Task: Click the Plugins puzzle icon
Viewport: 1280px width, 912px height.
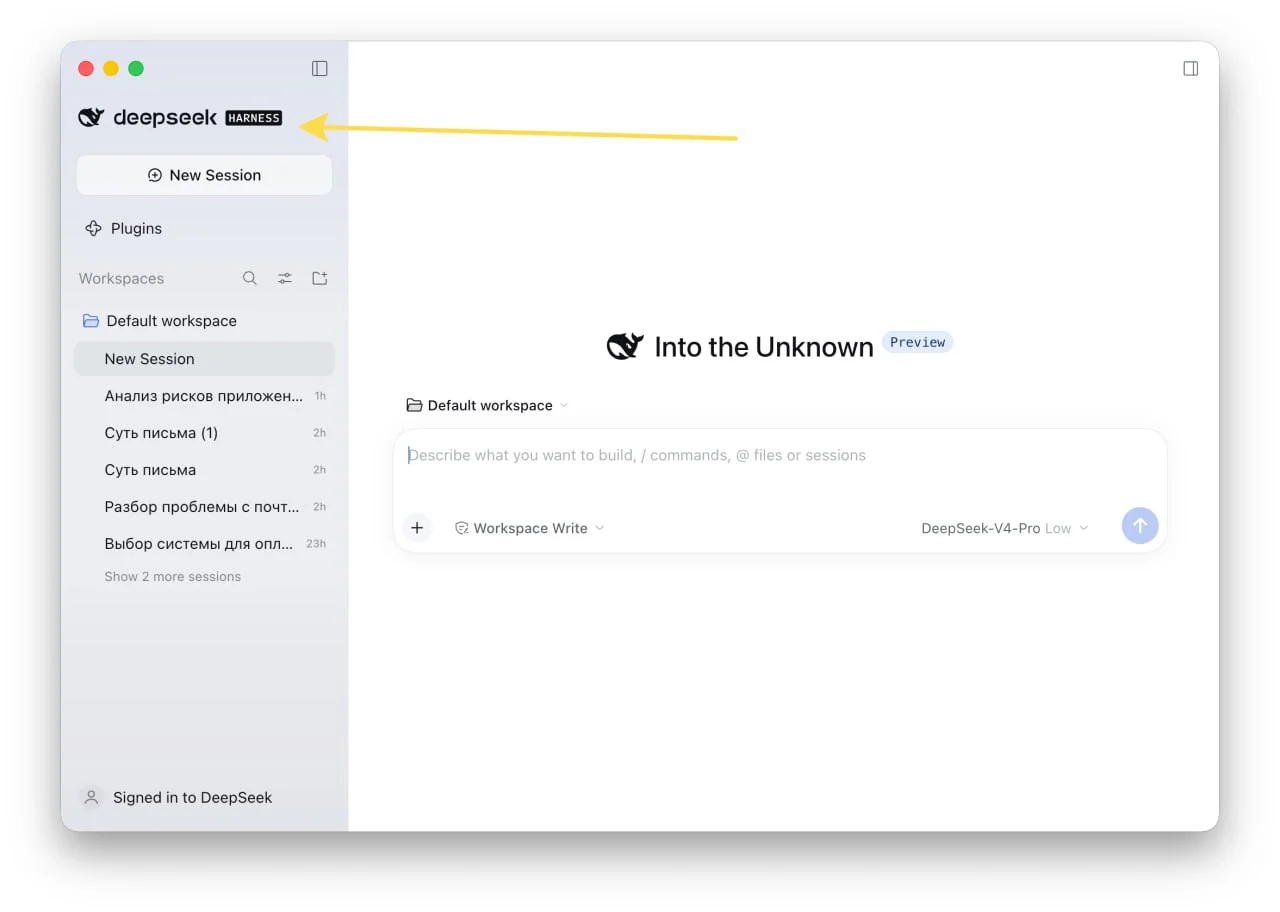Action: (x=93, y=228)
